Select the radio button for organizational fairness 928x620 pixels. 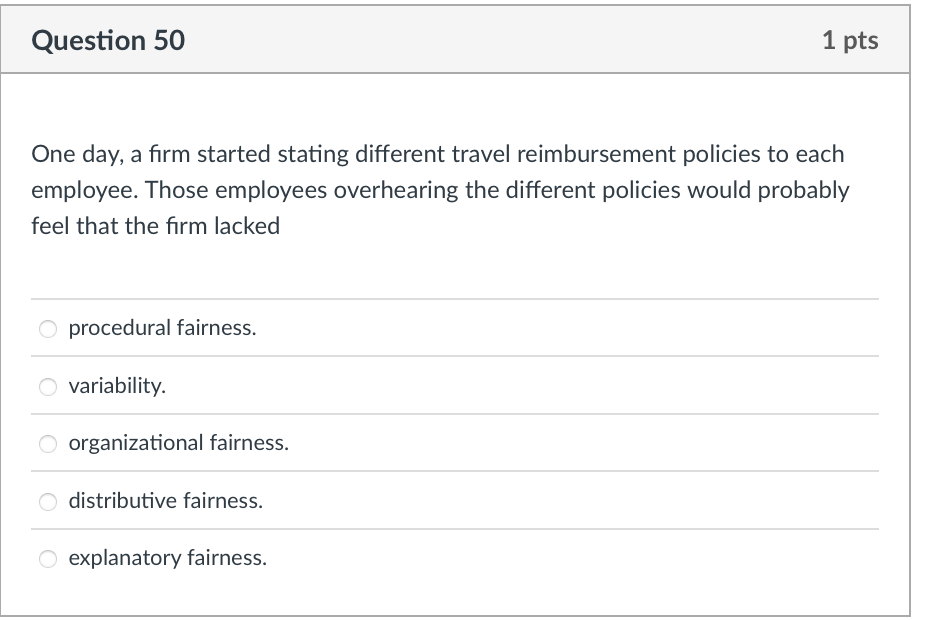pyautogui.click(x=47, y=444)
